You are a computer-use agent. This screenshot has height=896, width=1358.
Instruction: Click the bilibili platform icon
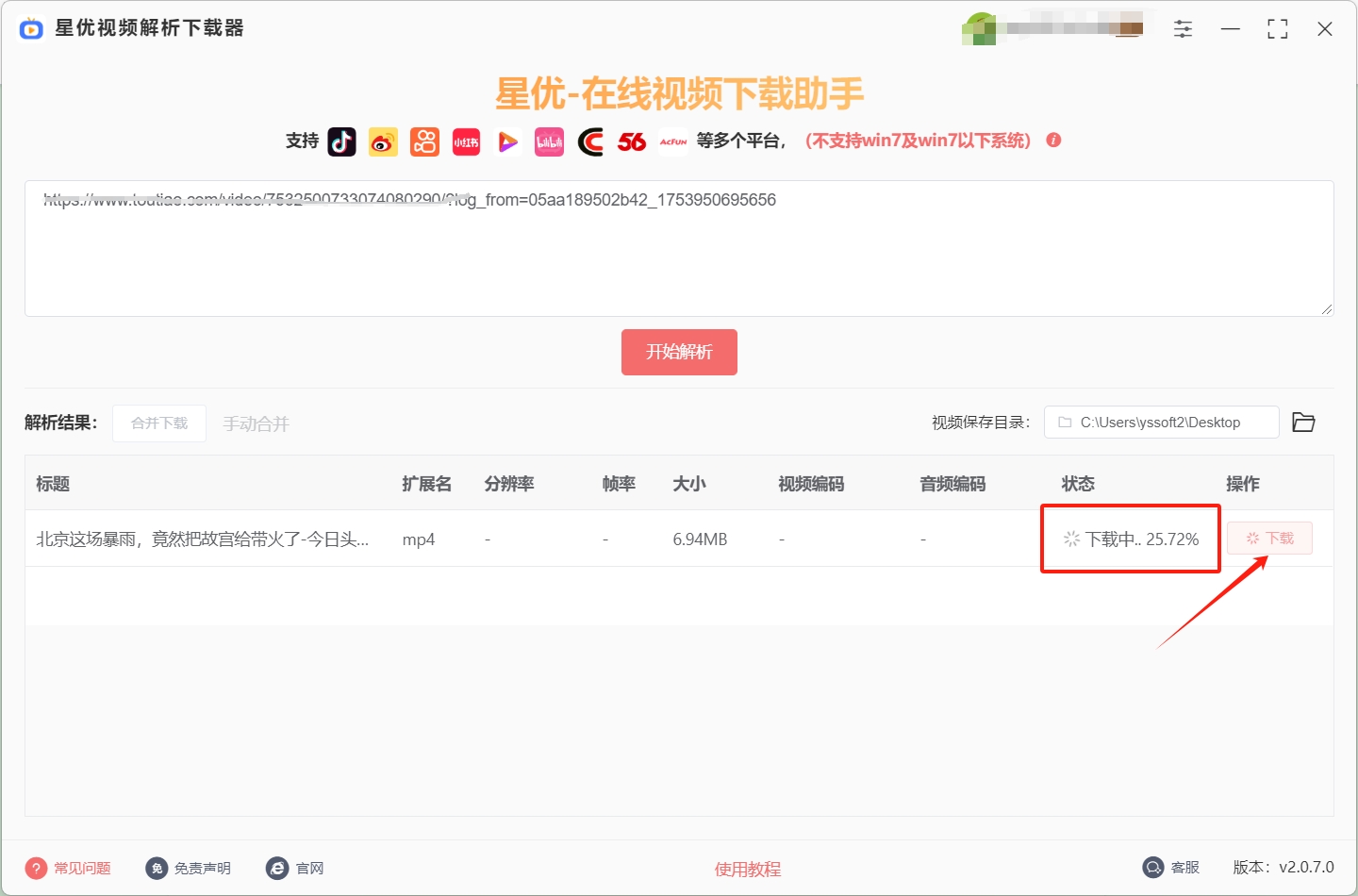(x=549, y=141)
